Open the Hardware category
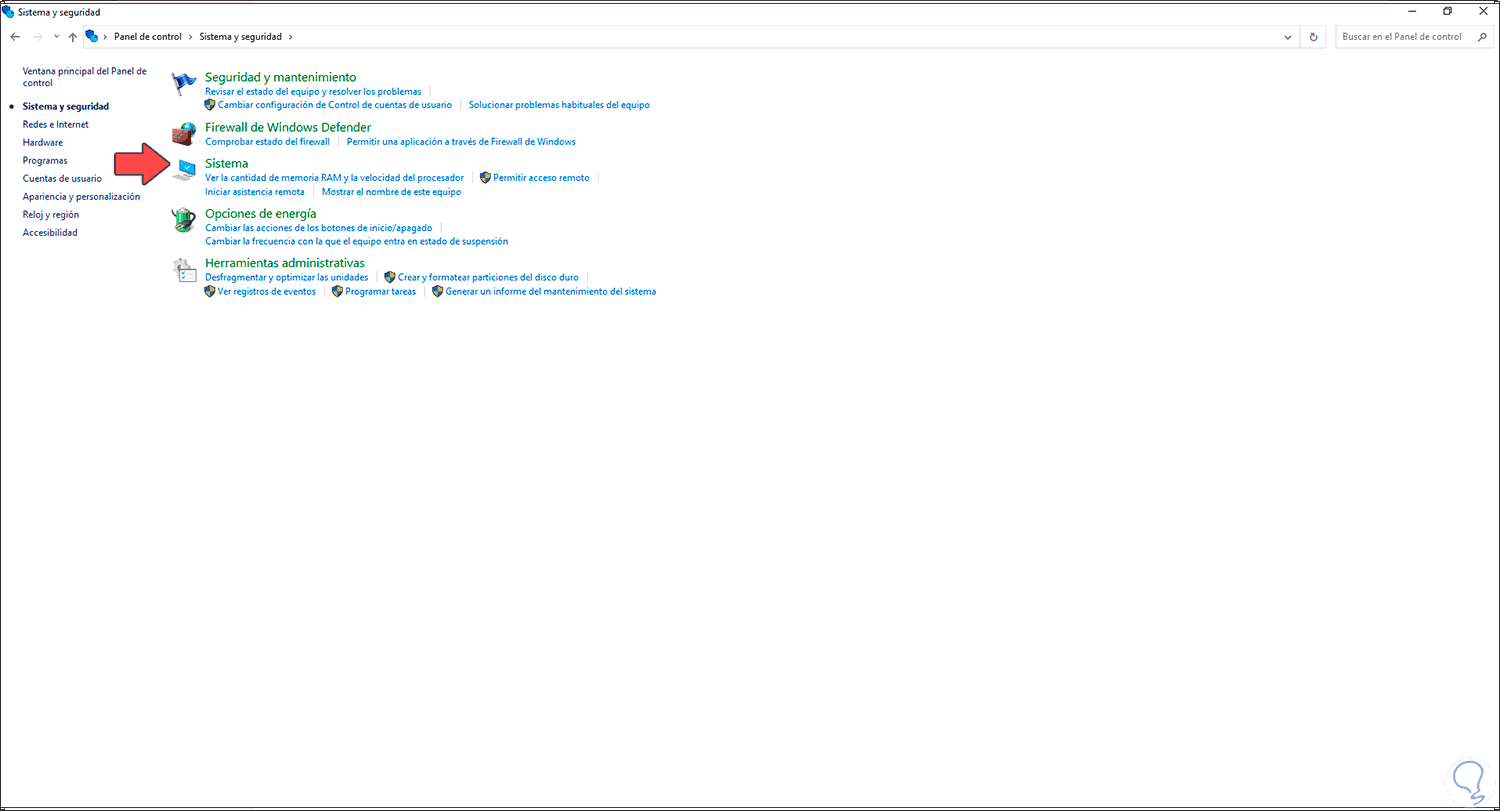This screenshot has height=811, width=1500. click(43, 143)
